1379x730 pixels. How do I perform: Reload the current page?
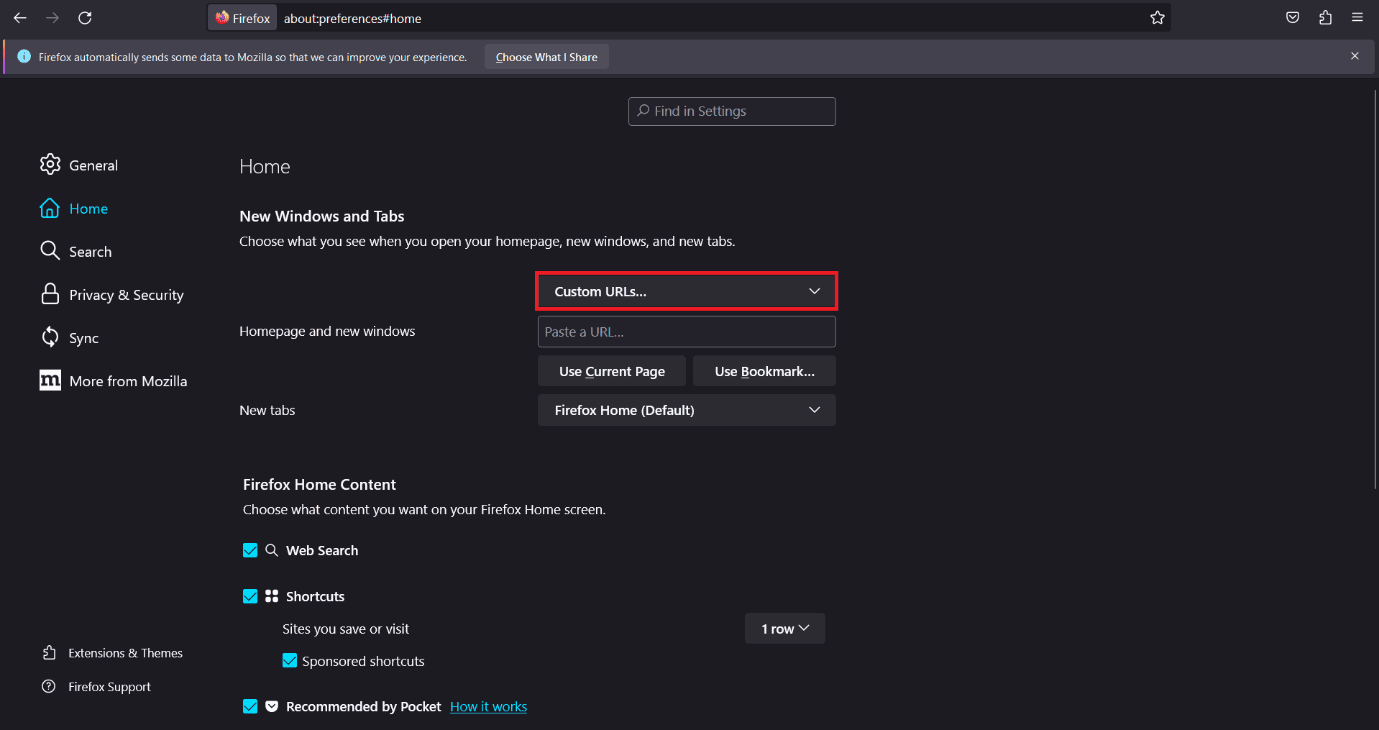85,18
